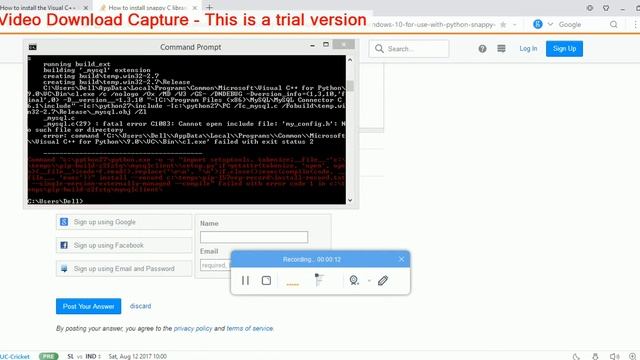This screenshot has height=360, width=640.
Task: Click the blue Sign Up button
Action: [564, 49]
